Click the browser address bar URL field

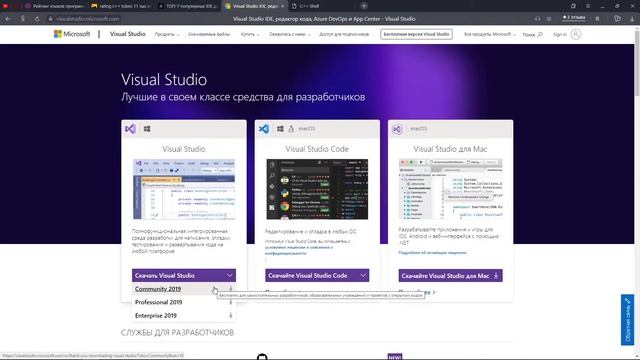pos(88,19)
